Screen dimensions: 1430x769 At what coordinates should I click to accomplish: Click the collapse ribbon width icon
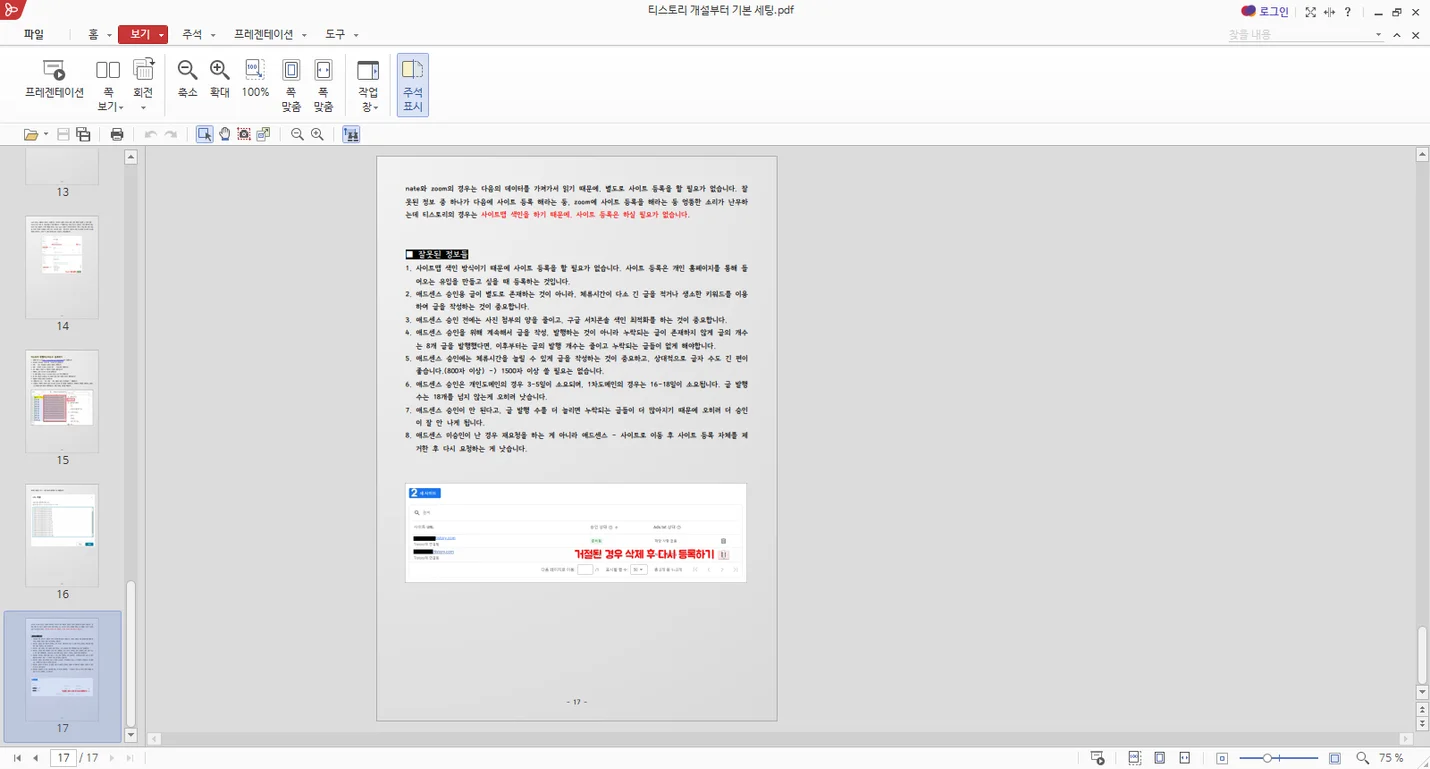[1330, 12]
